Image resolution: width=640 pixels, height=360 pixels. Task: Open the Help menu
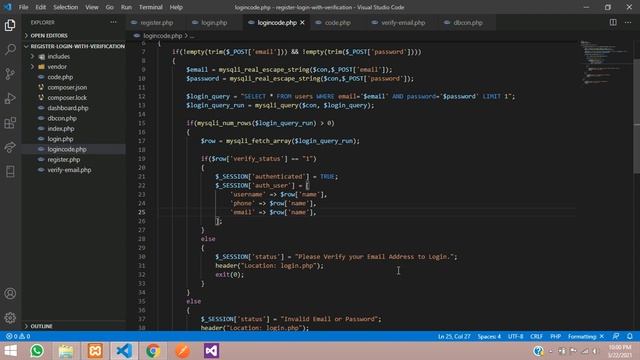coord(176,7)
